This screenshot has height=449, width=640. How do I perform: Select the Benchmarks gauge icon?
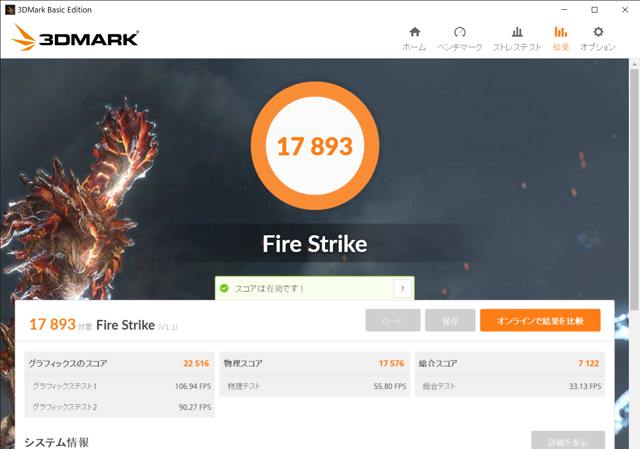460,32
